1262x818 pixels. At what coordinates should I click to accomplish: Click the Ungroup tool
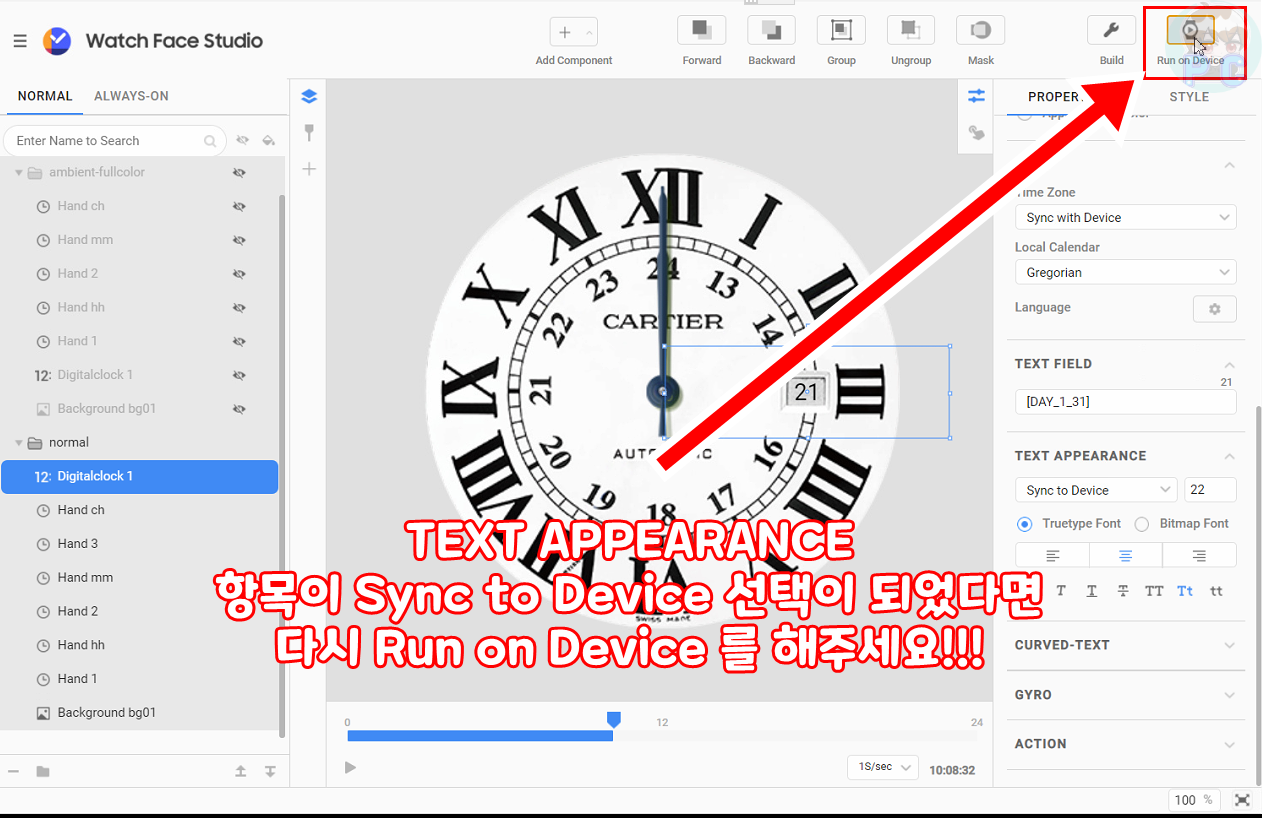coord(910,31)
